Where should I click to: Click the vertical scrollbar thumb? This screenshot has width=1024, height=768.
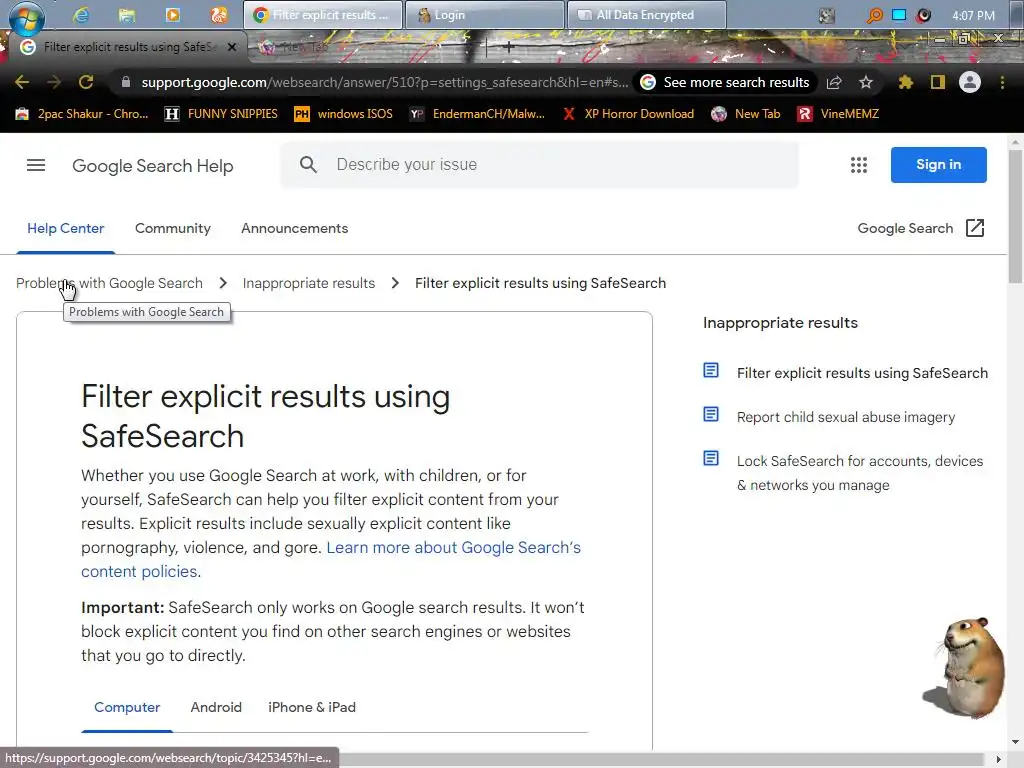(x=1015, y=216)
